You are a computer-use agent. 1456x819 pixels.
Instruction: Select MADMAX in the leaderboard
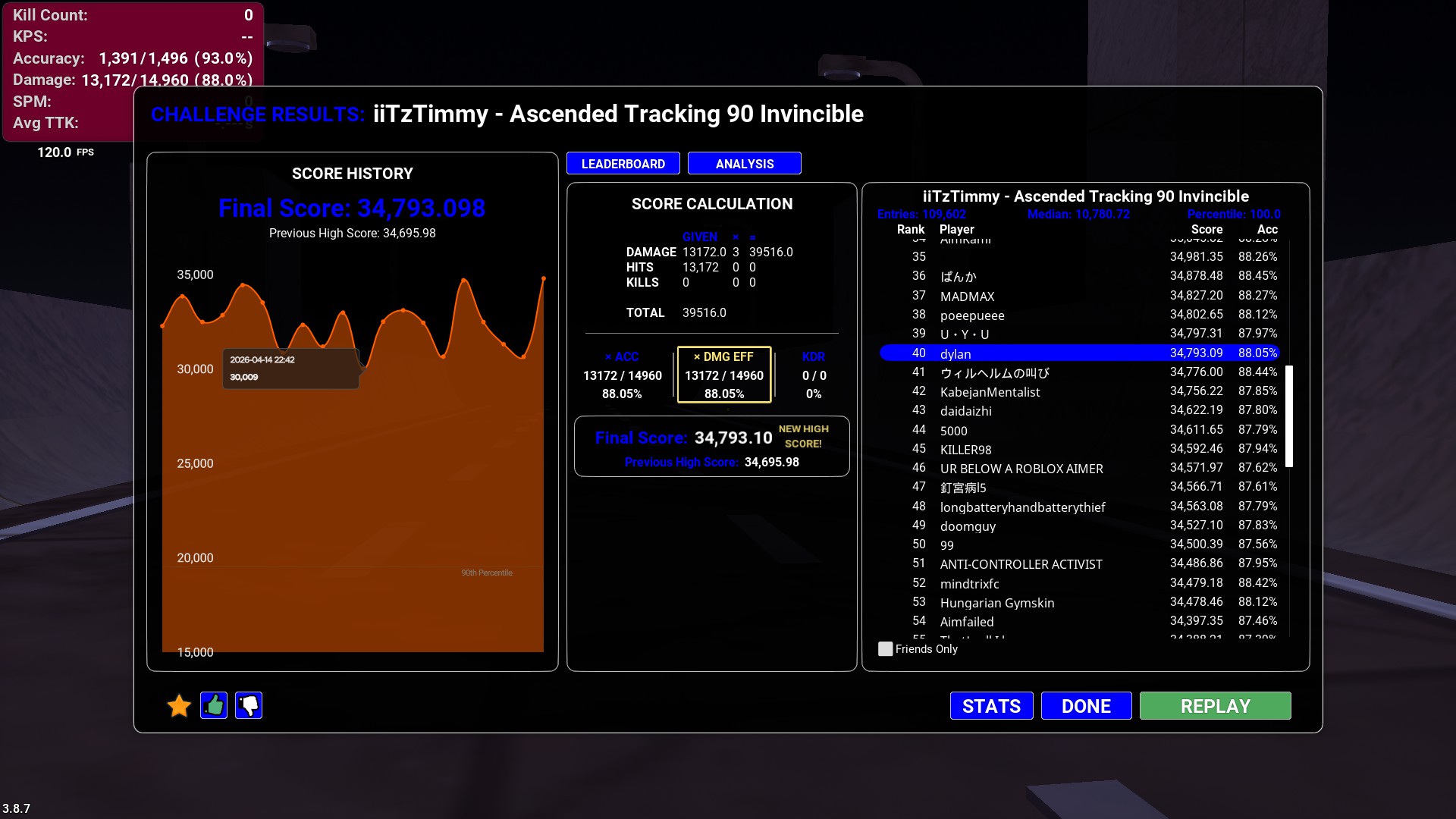click(967, 297)
